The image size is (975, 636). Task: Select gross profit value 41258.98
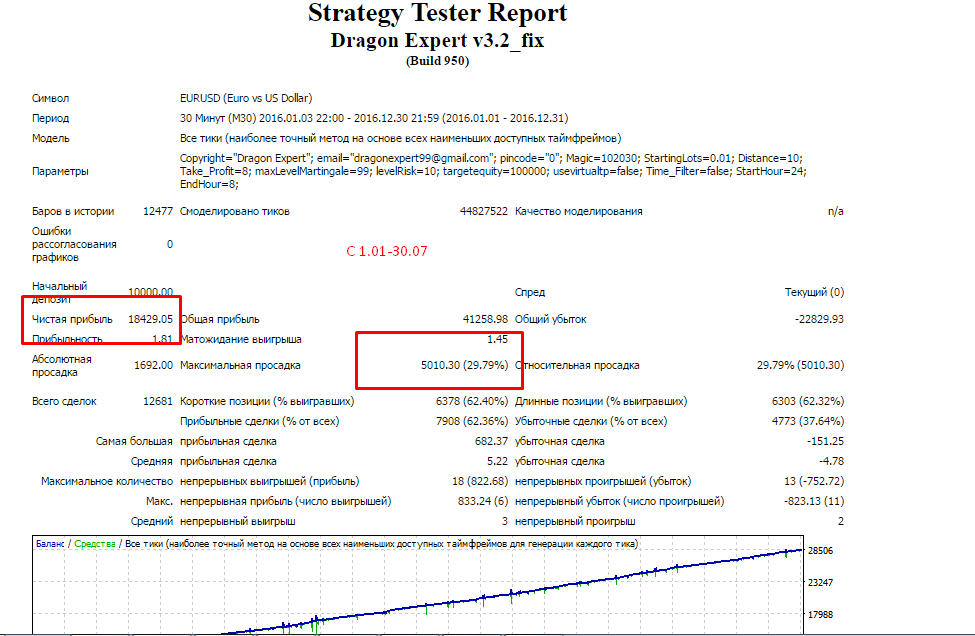(485, 319)
